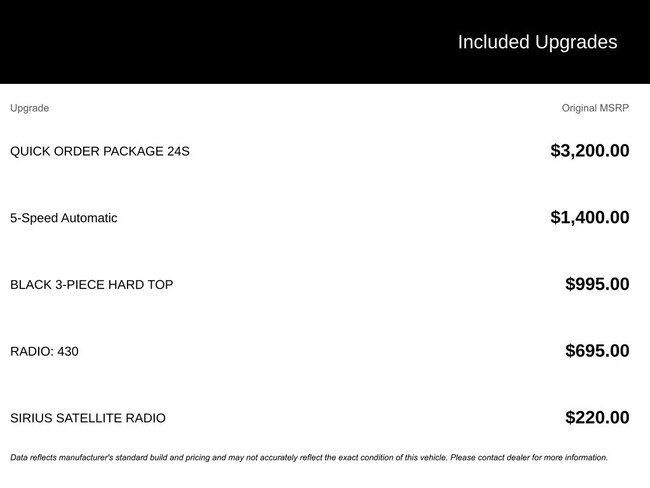Screen dimensions: 650x488
Task: Click "Please contact dealer for more information"
Action: pos(528,458)
